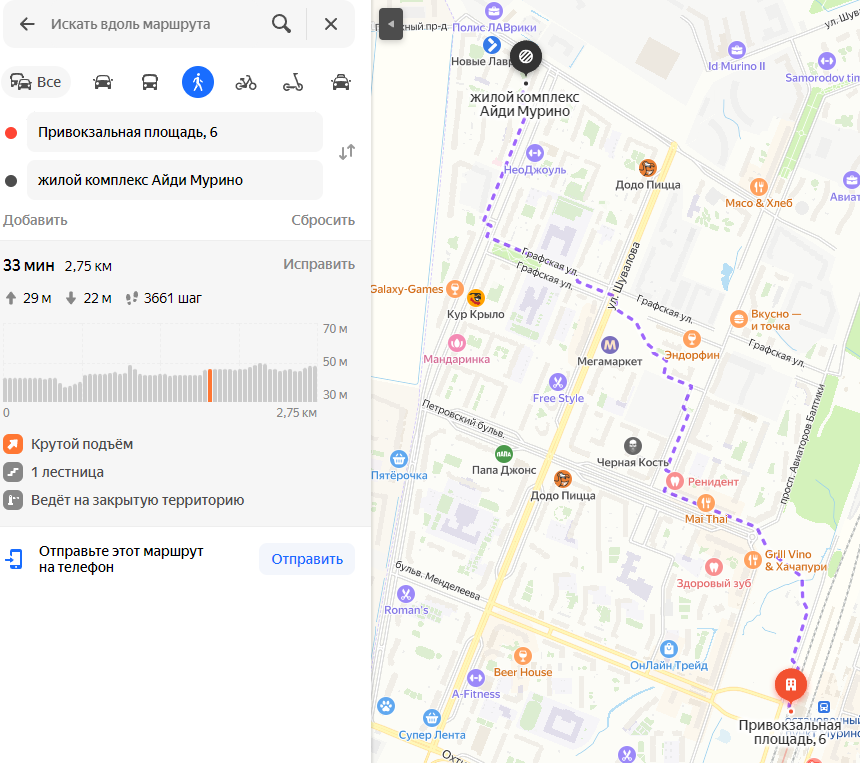The width and height of the screenshot is (860, 763).
Task: Select pedestrian walking mode
Action: click(198, 82)
